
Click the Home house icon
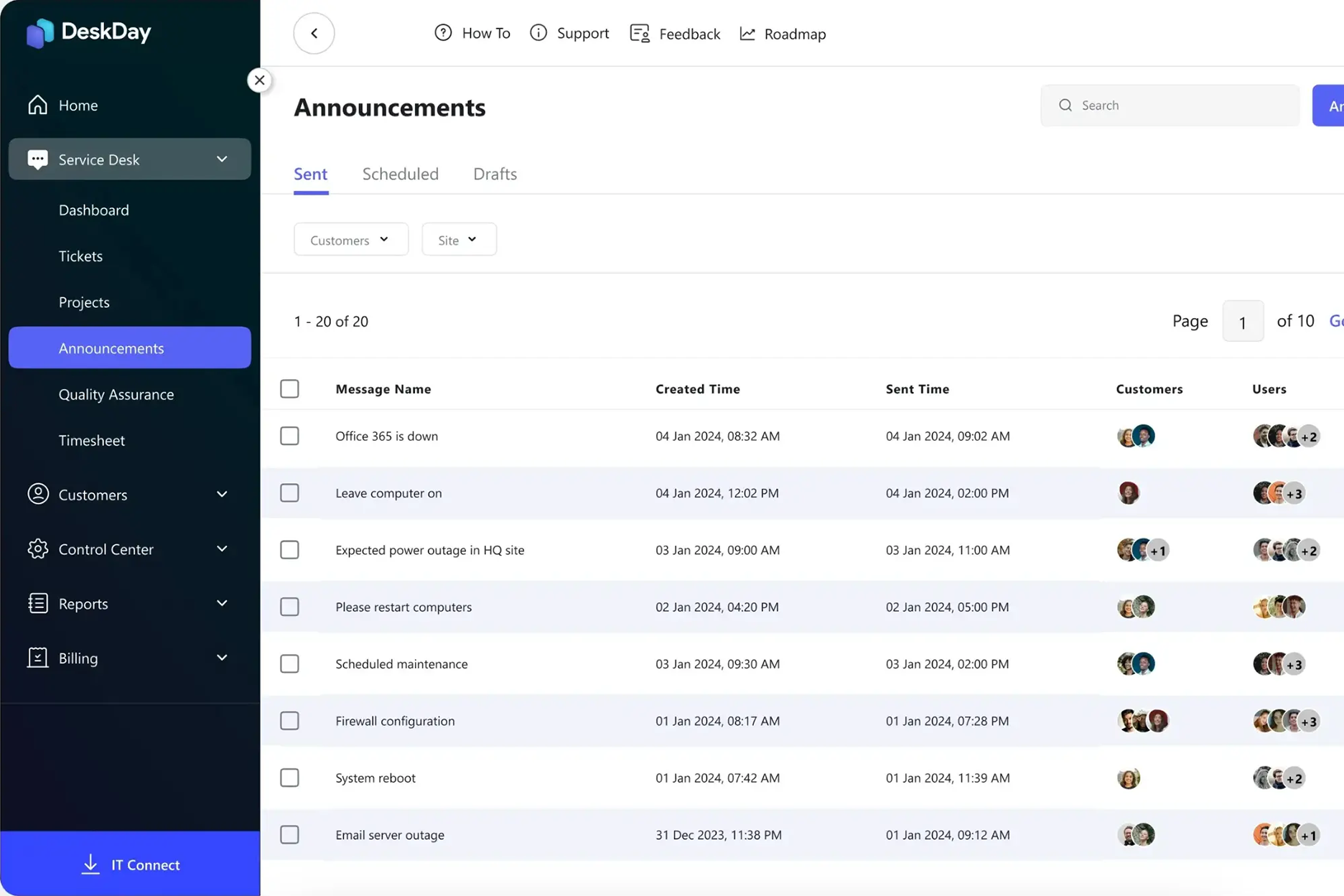(x=37, y=105)
